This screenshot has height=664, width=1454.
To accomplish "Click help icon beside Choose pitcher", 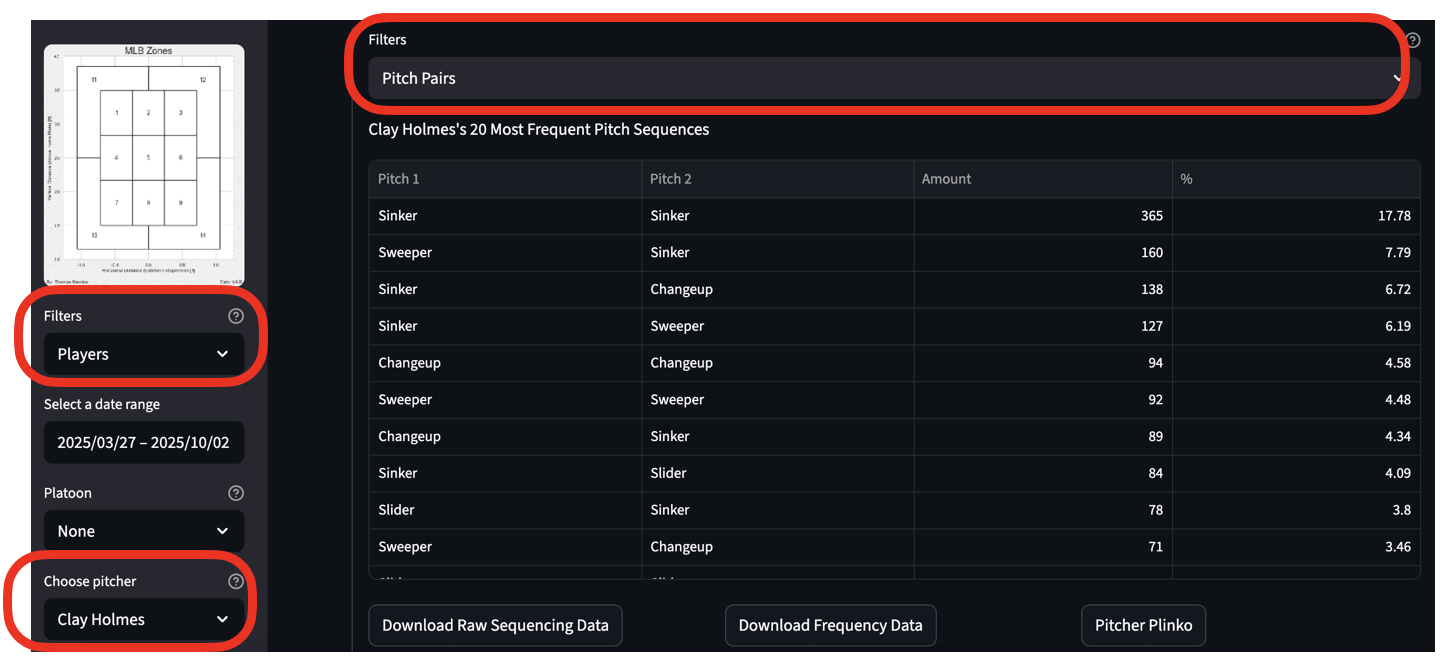I will tap(236, 581).
